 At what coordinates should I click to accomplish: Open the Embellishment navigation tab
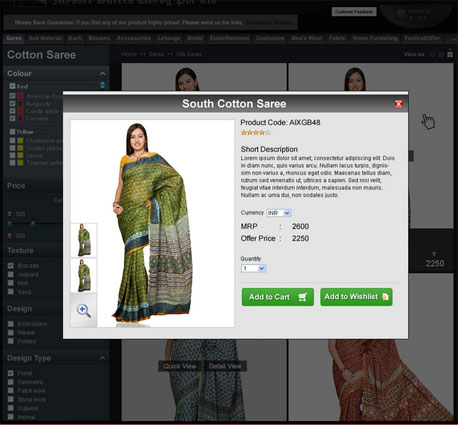(229, 38)
